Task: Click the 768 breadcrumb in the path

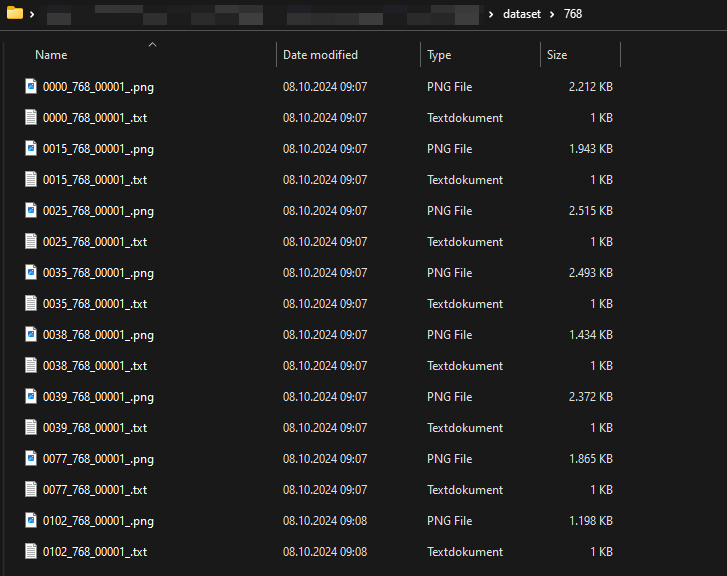Action: point(572,14)
